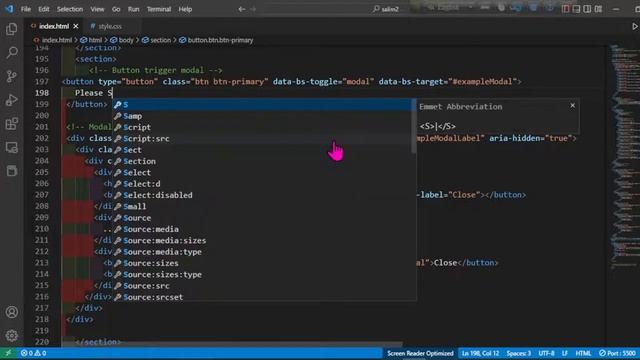Click 'Port : 5500' Live Server status
This screenshot has width=640, height=360.
coord(618,353)
